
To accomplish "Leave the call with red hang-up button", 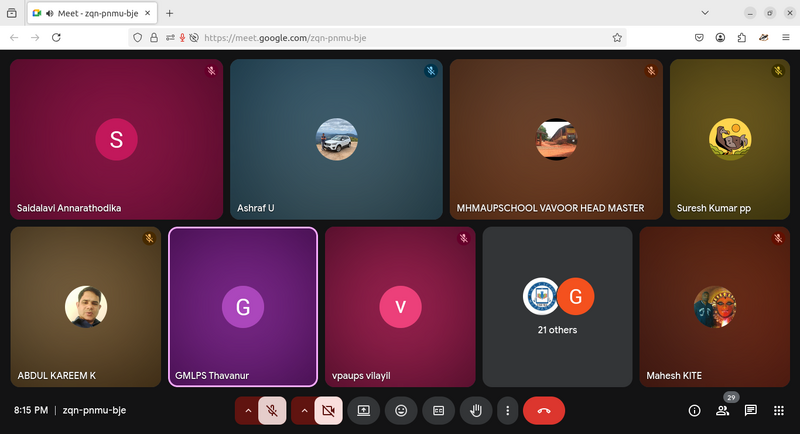I will [x=544, y=410].
